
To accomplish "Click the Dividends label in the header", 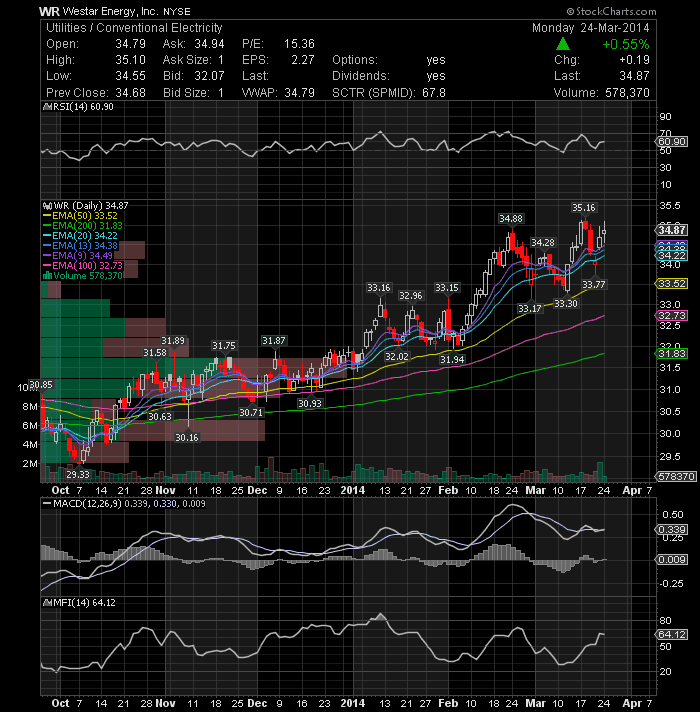I will (x=360, y=76).
